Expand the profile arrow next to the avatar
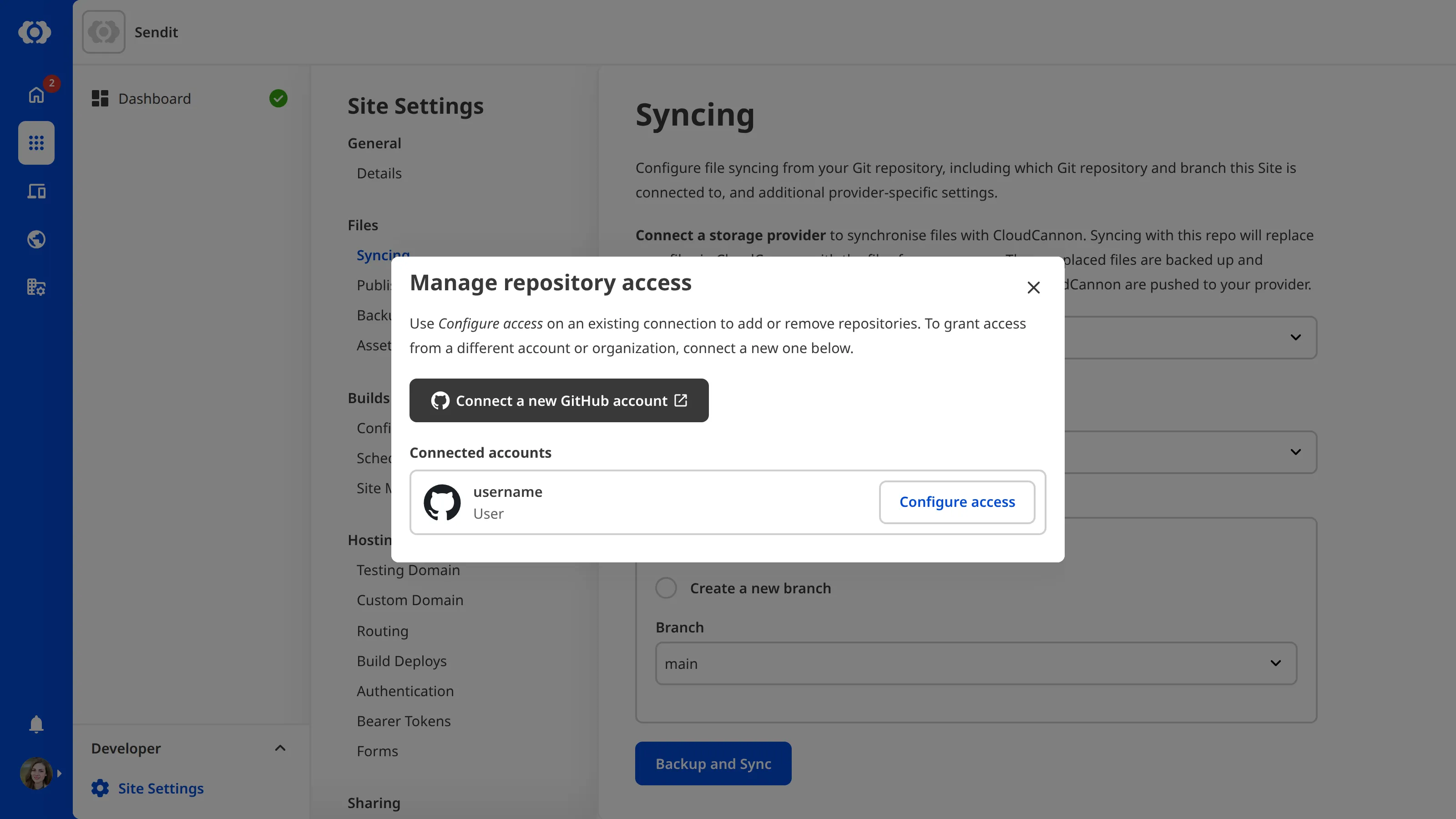 tap(60, 773)
